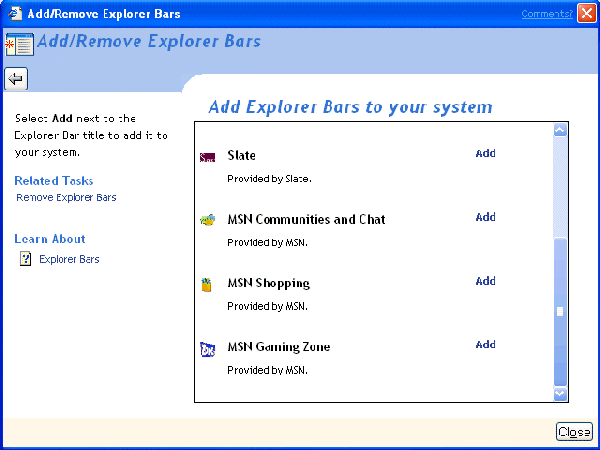Add the MSN Communities and Chat bar

point(485,217)
